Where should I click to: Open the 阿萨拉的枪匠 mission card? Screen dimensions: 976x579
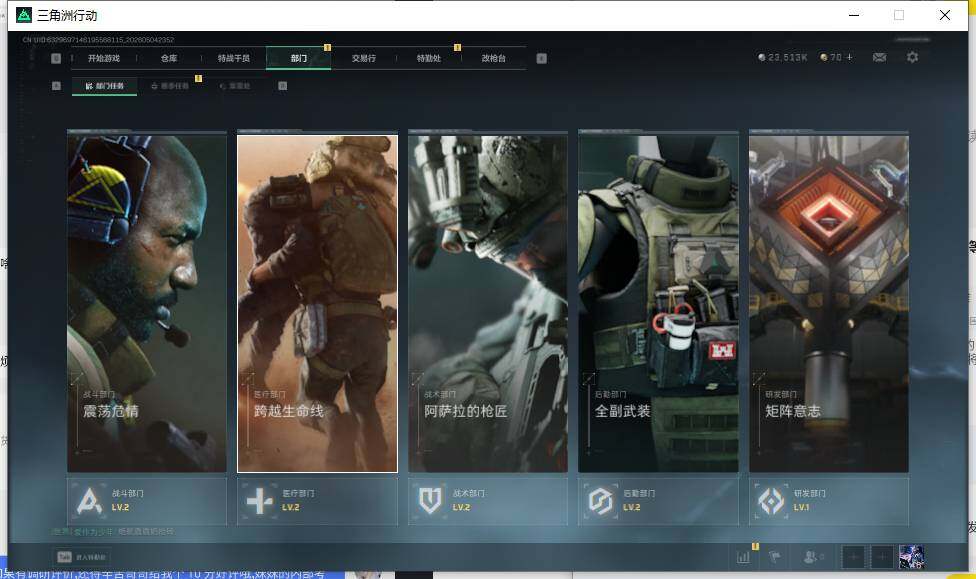[x=488, y=303]
